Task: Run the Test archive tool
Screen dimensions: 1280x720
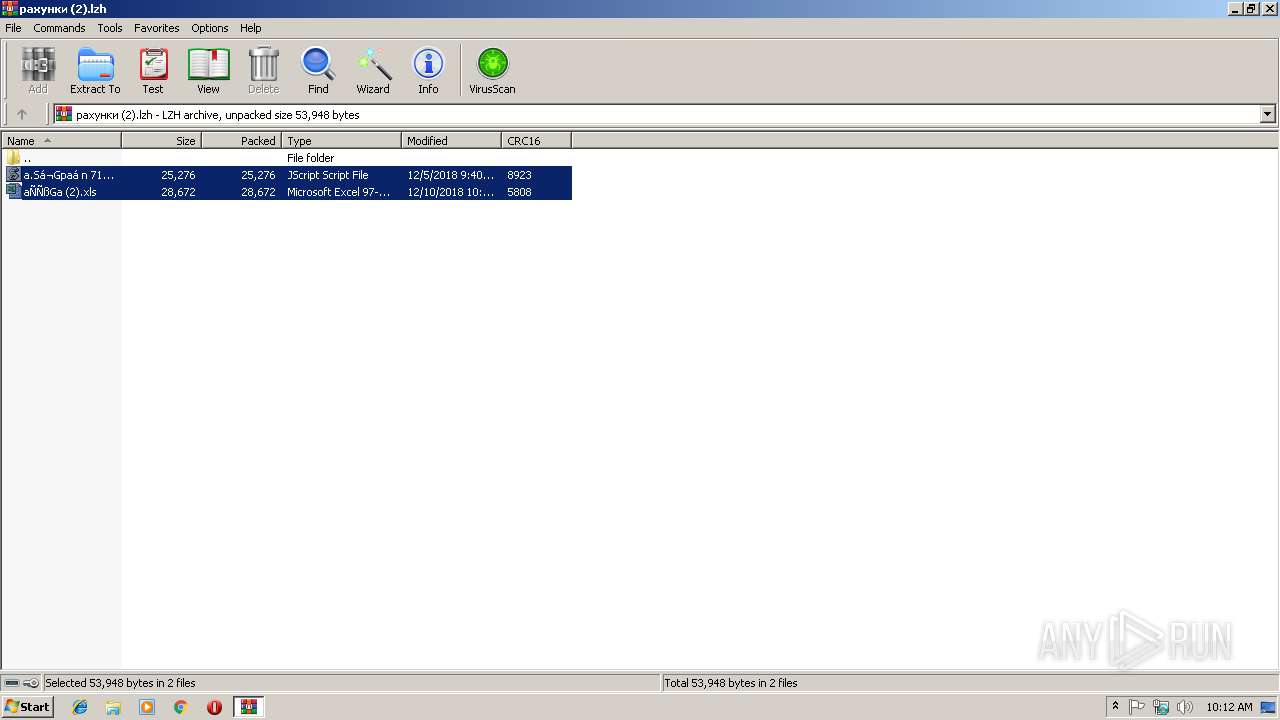Action: point(153,71)
